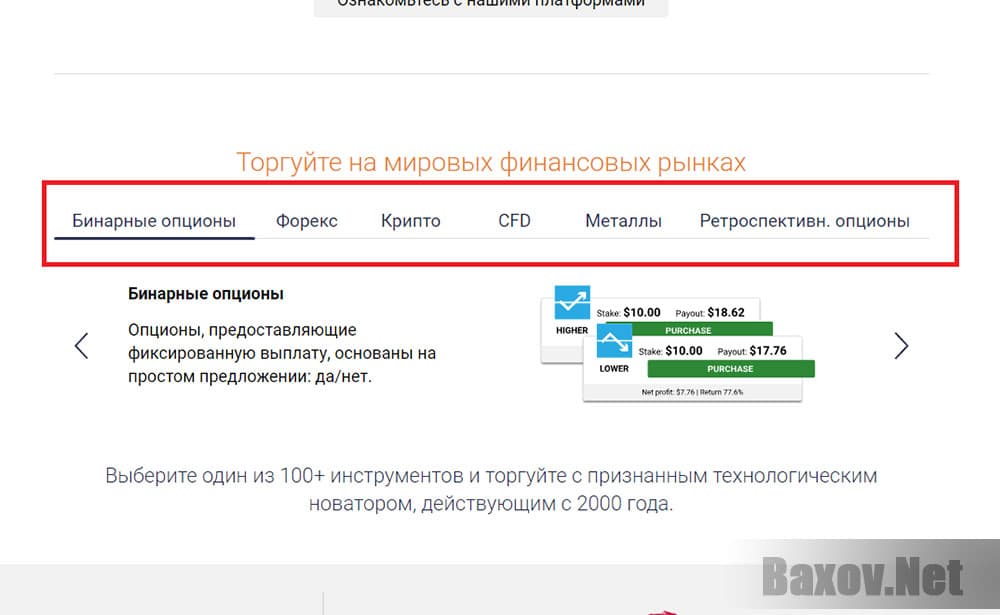
Task: Advance the carousel with the right arrow
Action: point(901,345)
